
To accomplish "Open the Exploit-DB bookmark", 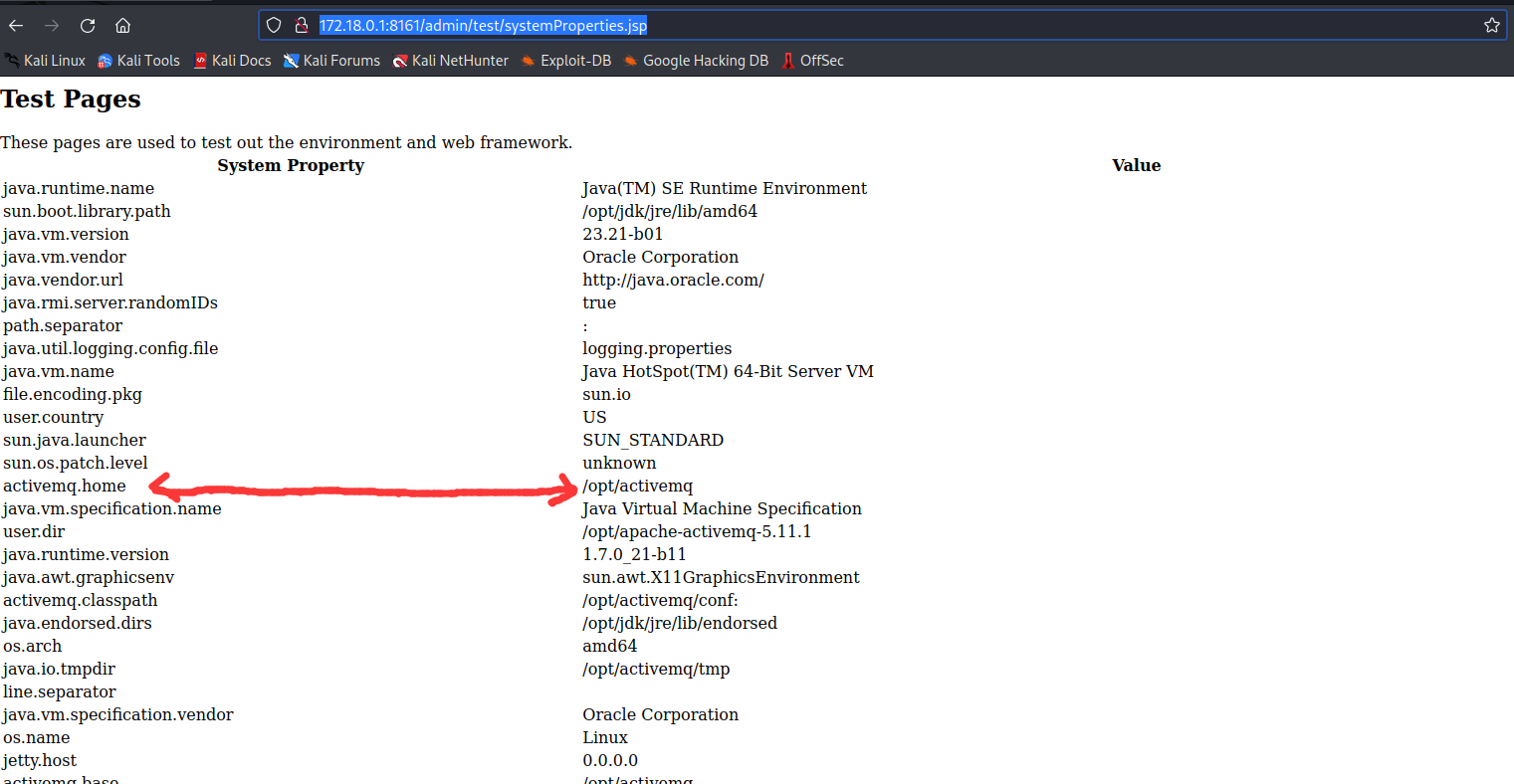I will tap(566, 61).
